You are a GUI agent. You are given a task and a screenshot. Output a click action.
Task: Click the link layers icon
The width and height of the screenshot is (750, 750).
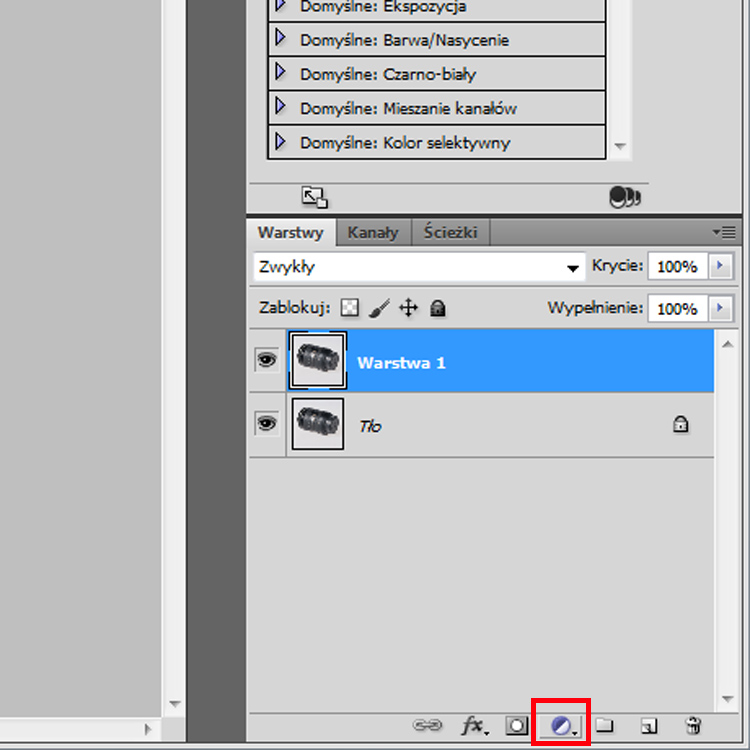pyautogui.click(x=426, y=725)
